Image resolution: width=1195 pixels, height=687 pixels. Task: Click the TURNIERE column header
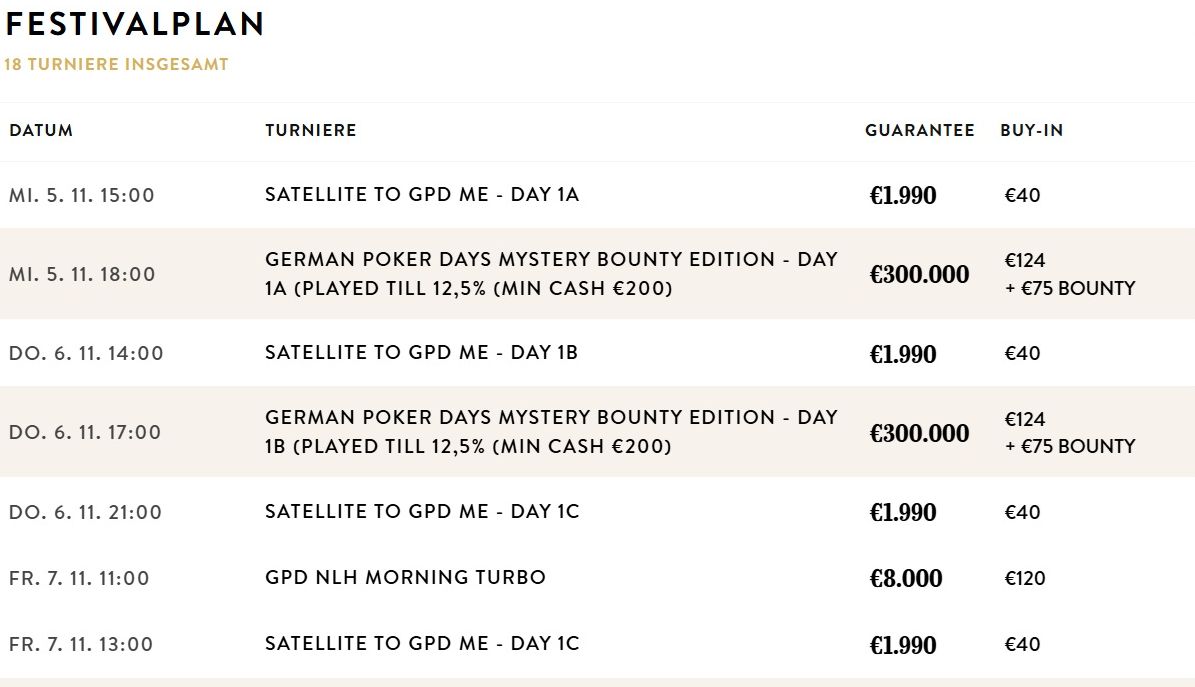tap(310, 131)
